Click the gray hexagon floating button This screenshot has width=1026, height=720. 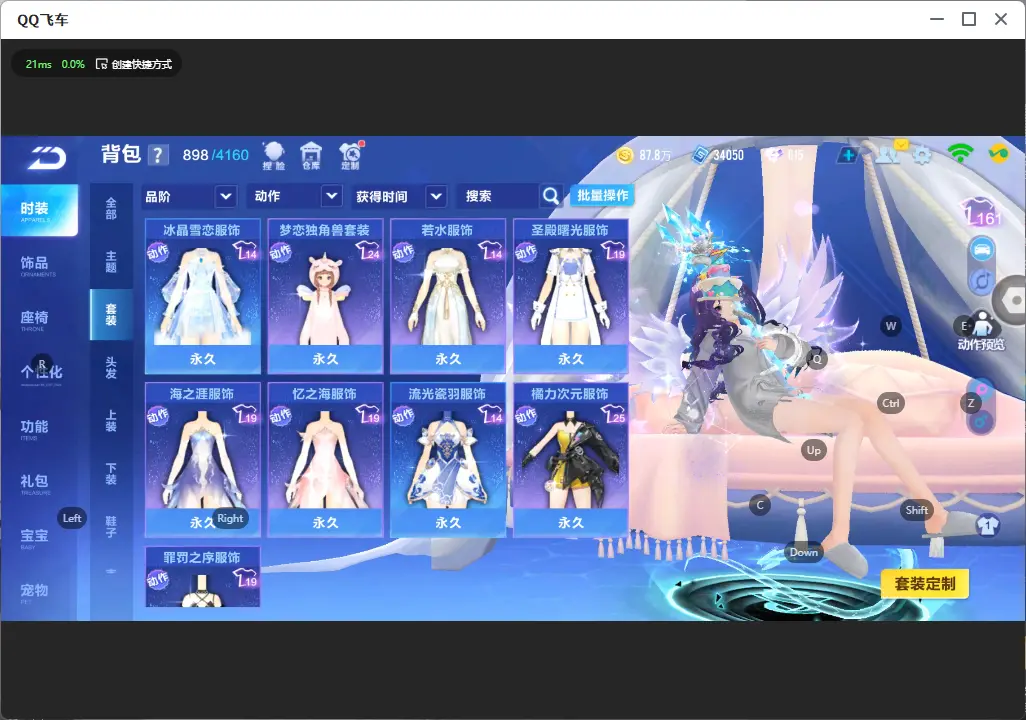point(1010,301)
